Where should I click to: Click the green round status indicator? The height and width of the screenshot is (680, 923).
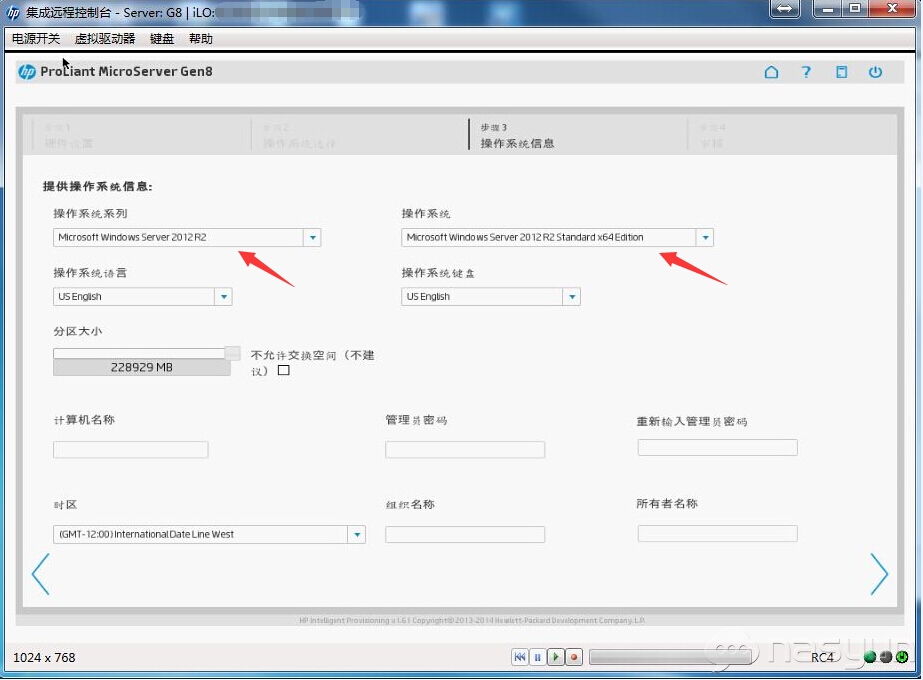click(869, 657)
